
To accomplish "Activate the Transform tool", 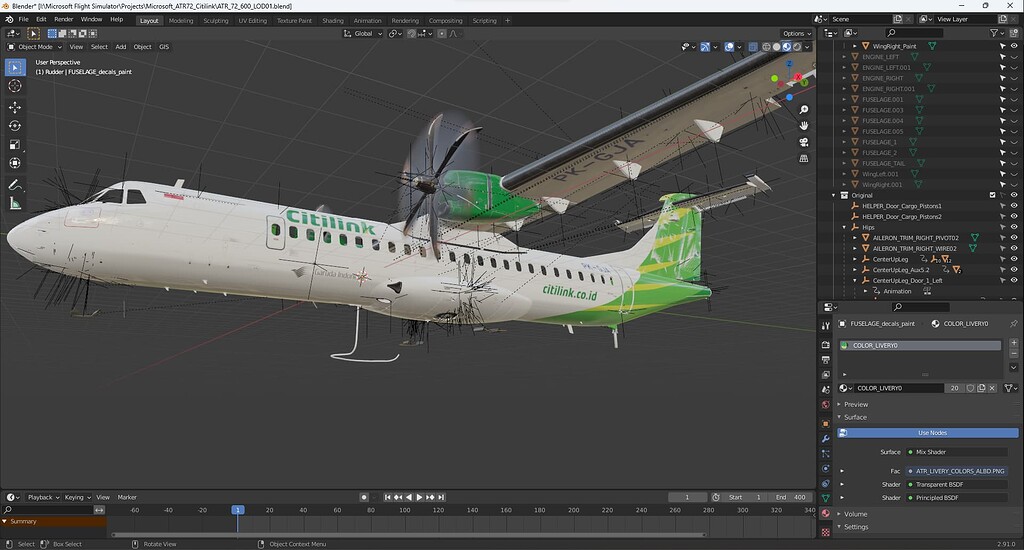I will [15, 163].
